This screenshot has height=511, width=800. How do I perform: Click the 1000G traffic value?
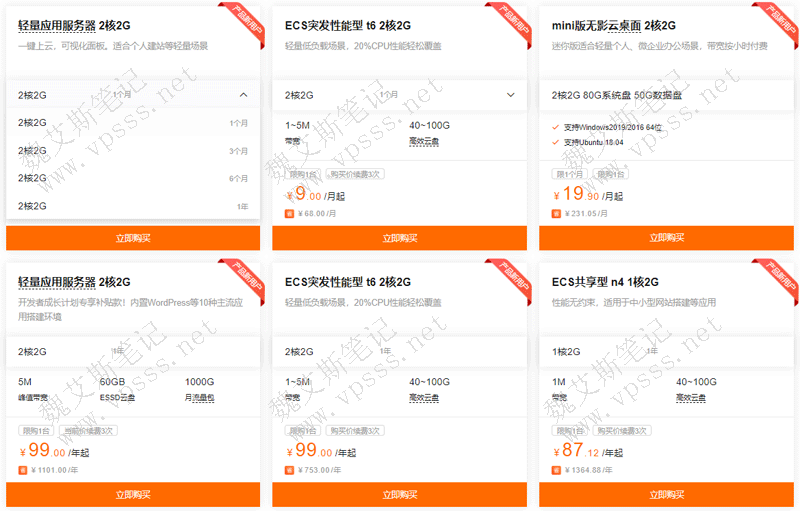click(199, 382)
